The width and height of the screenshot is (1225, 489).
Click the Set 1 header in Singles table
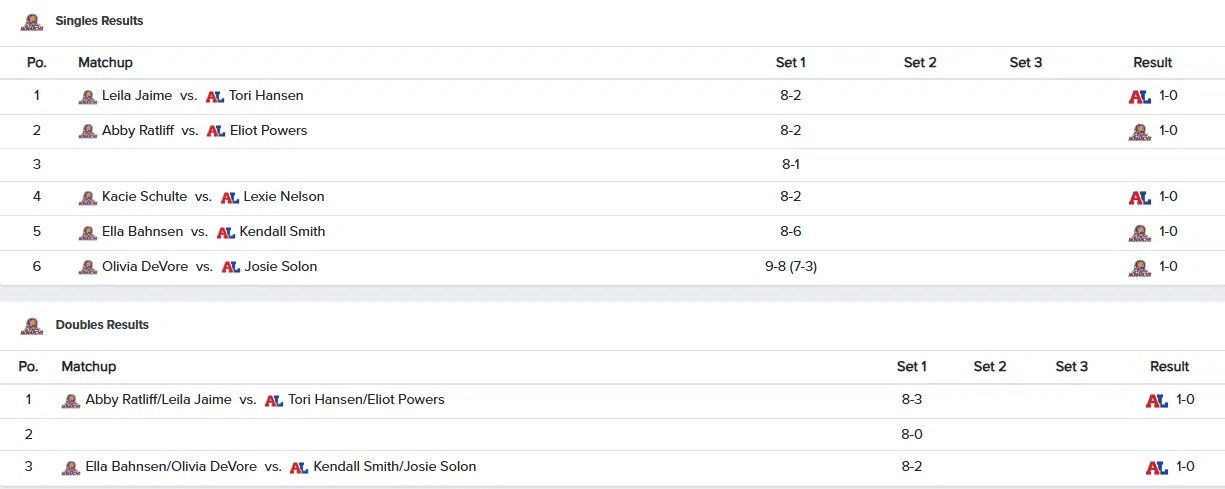tap(790, 63)
